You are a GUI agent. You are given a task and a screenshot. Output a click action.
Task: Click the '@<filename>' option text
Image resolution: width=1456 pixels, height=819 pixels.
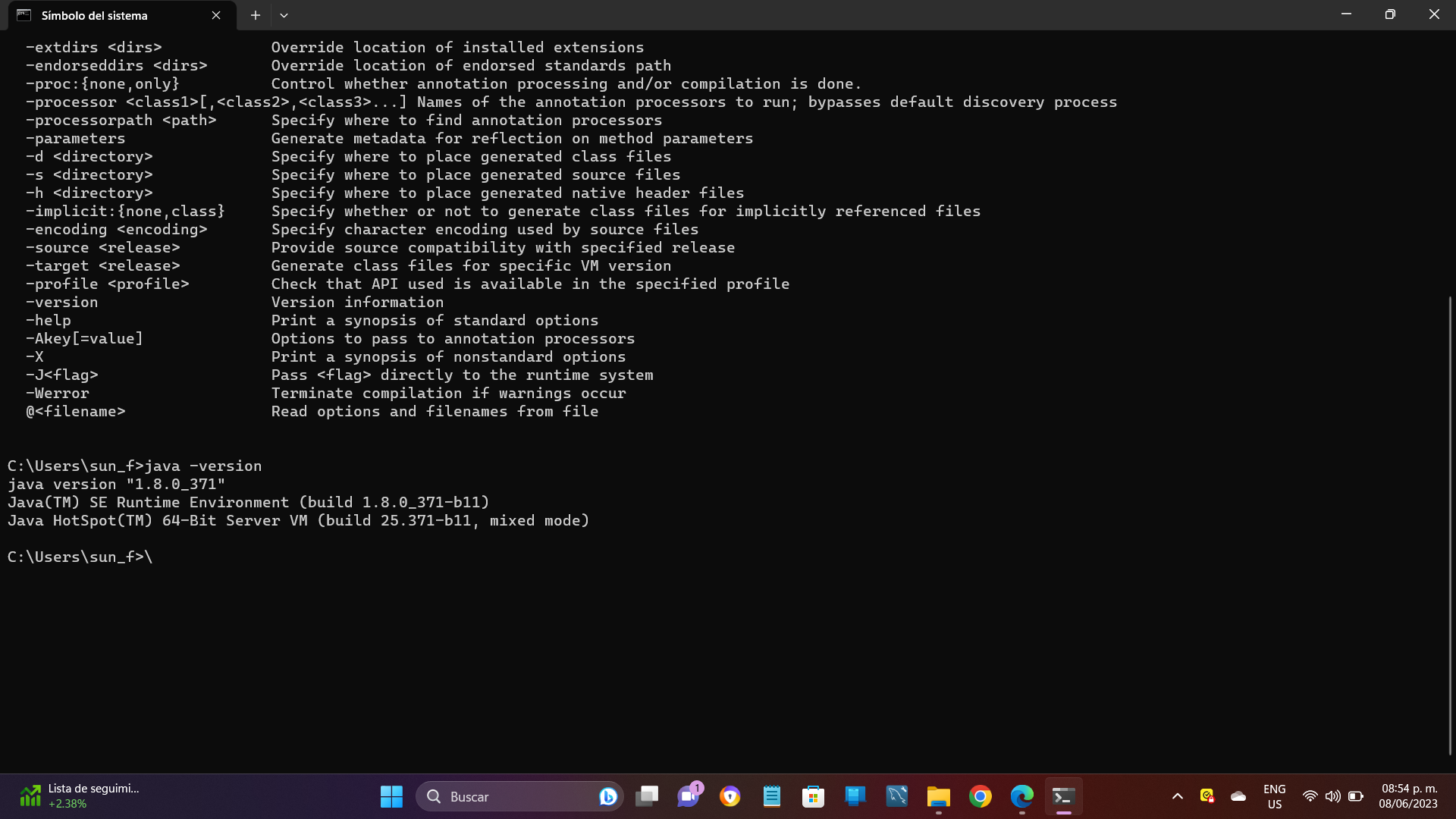[76, 411]
